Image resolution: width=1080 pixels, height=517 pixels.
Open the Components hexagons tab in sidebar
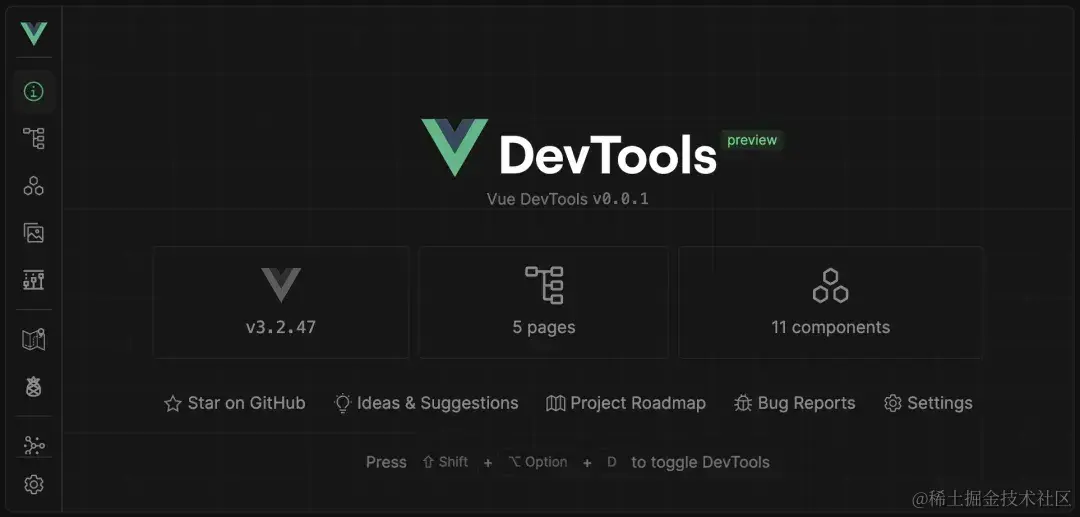[34, 185]
